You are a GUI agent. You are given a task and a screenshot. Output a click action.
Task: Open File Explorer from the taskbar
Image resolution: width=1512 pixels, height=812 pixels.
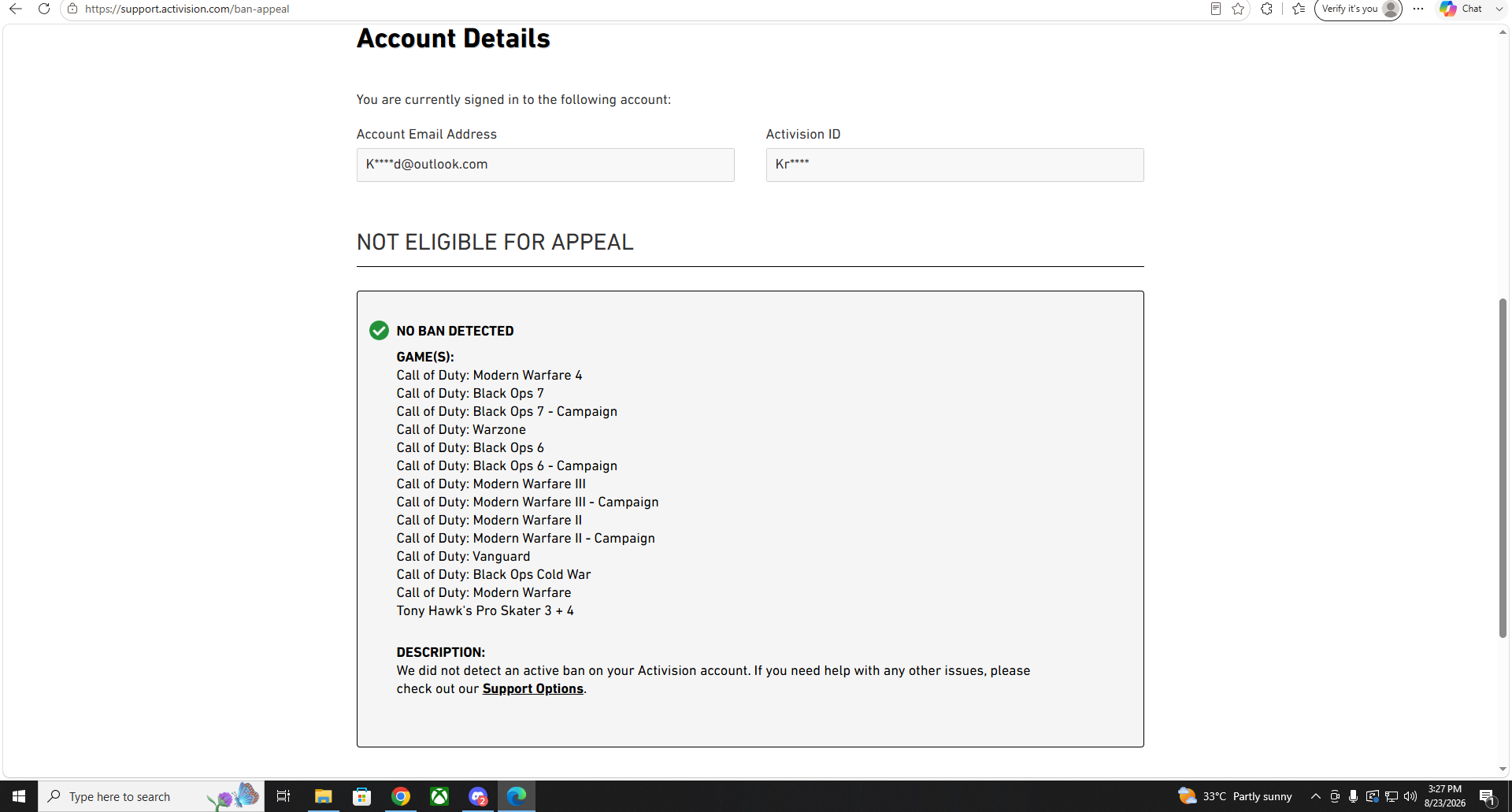coord(323,796)
